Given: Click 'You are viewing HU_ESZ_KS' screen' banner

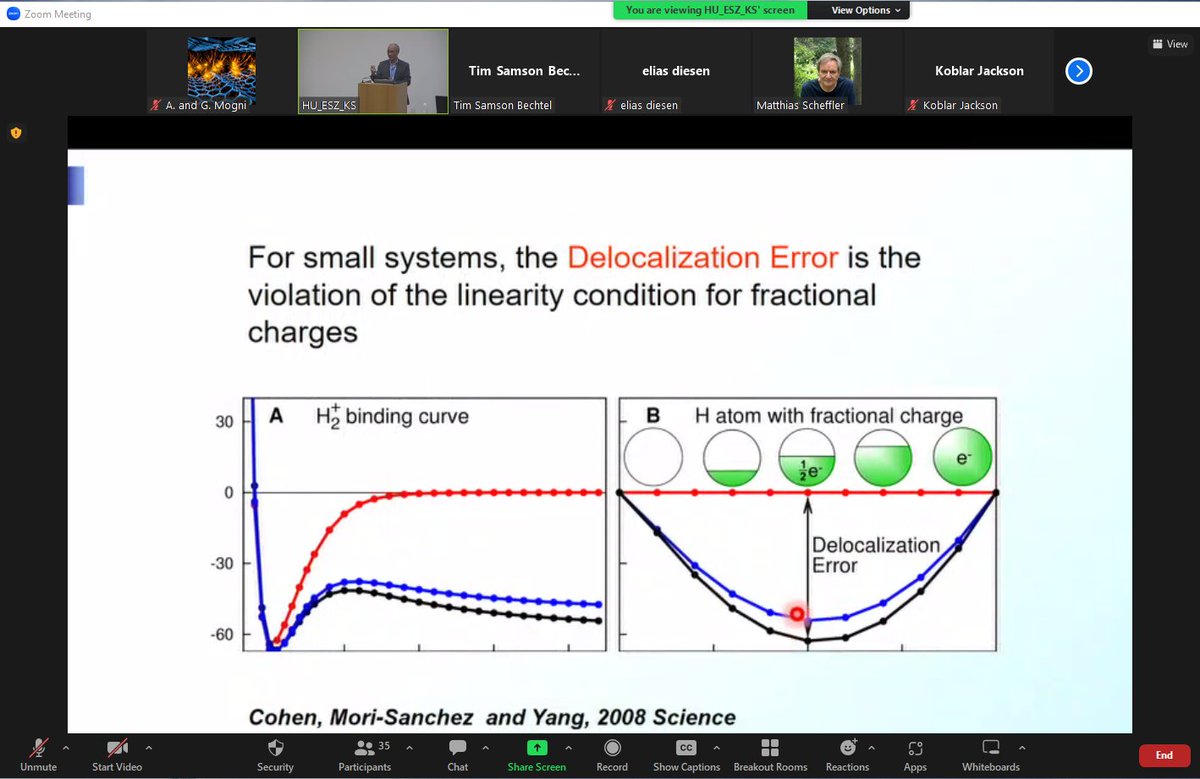Looking at the screenshot, I should click(x=710, y=10).
